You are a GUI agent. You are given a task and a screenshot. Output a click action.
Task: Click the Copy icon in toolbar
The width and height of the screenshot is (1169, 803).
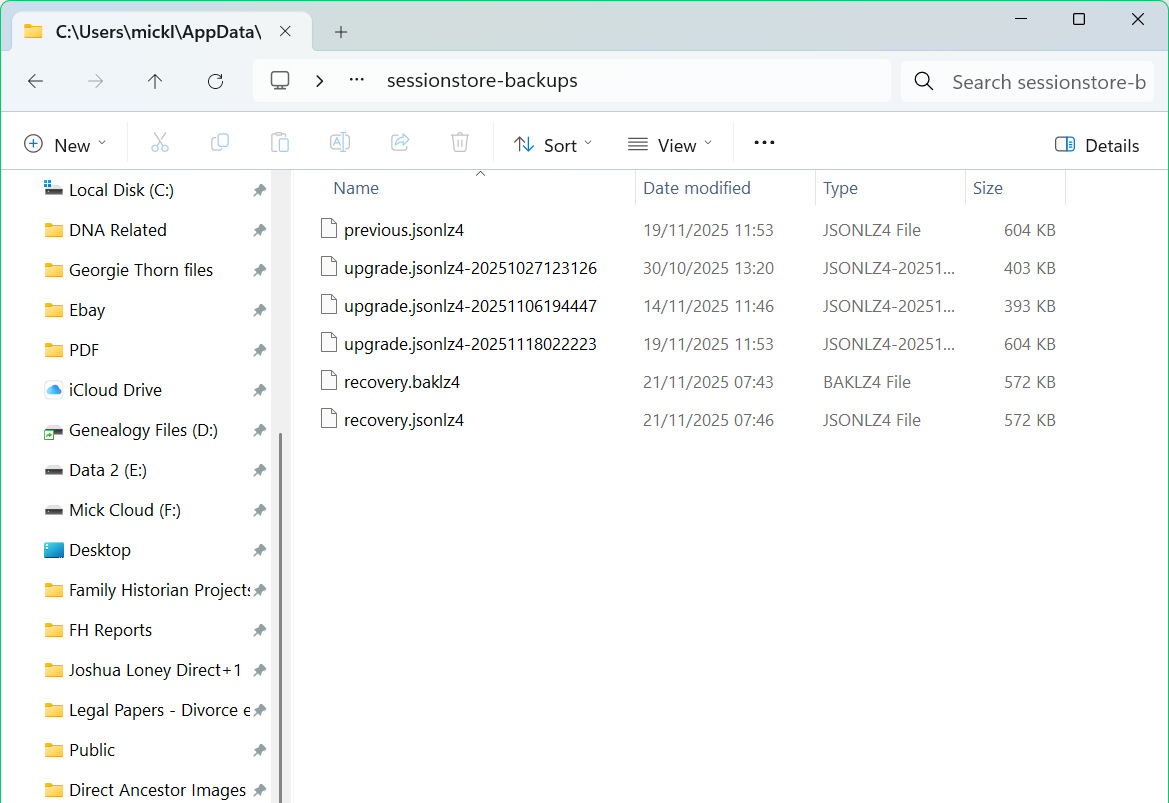point(220,143)
